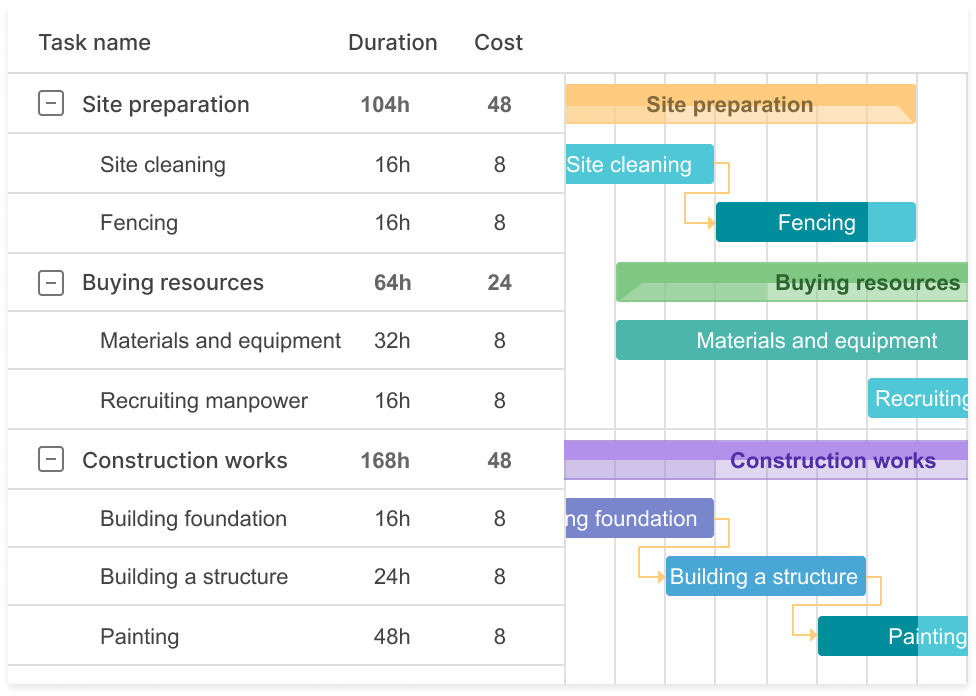This screenshot has height=696, width=976.
Task: Click the 24h duration cell of Building a structure
Action: point(392,576)
